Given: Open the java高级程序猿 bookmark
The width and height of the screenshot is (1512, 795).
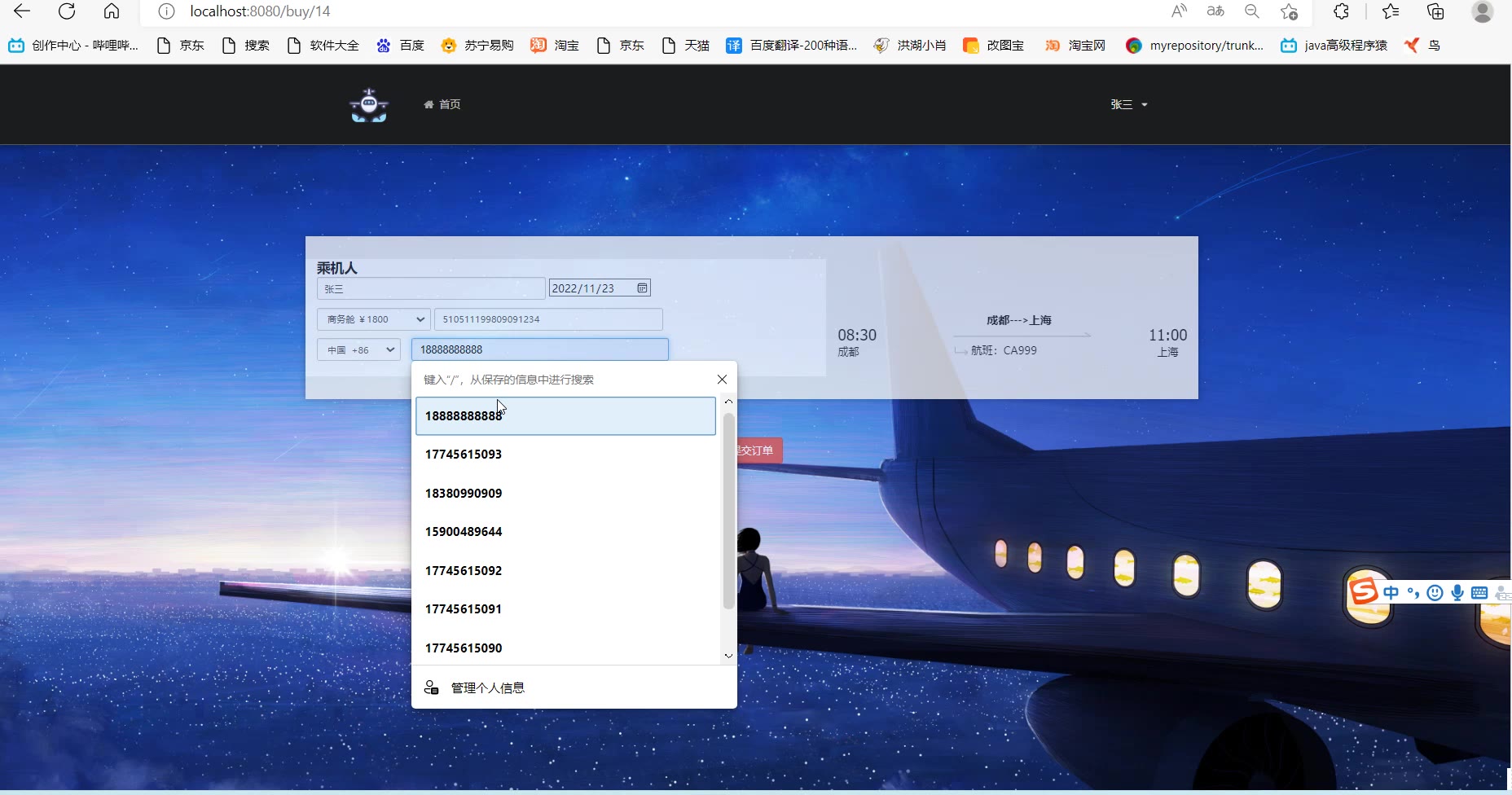Looking at the screenshot, I should (1334, 46).
